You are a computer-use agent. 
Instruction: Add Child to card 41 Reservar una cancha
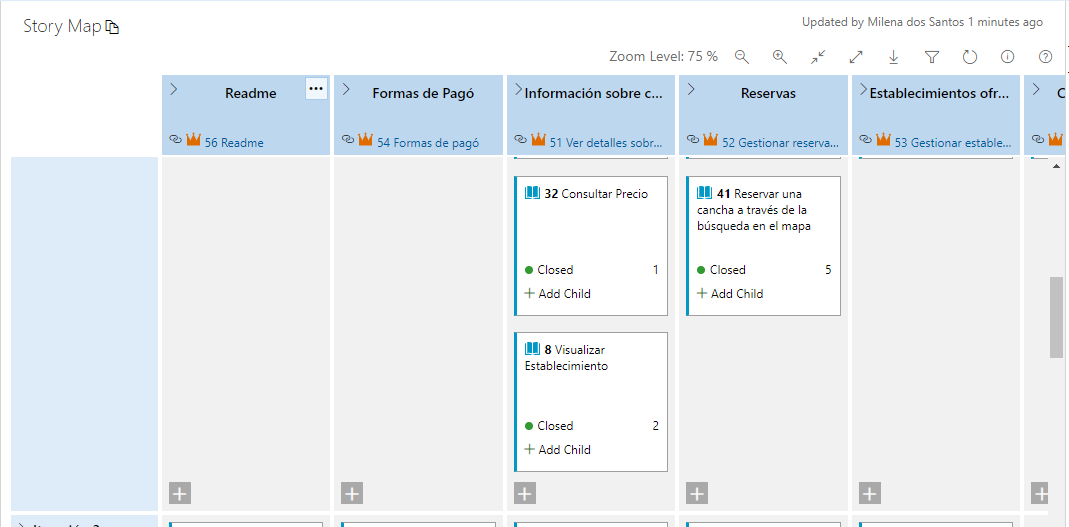729,294
